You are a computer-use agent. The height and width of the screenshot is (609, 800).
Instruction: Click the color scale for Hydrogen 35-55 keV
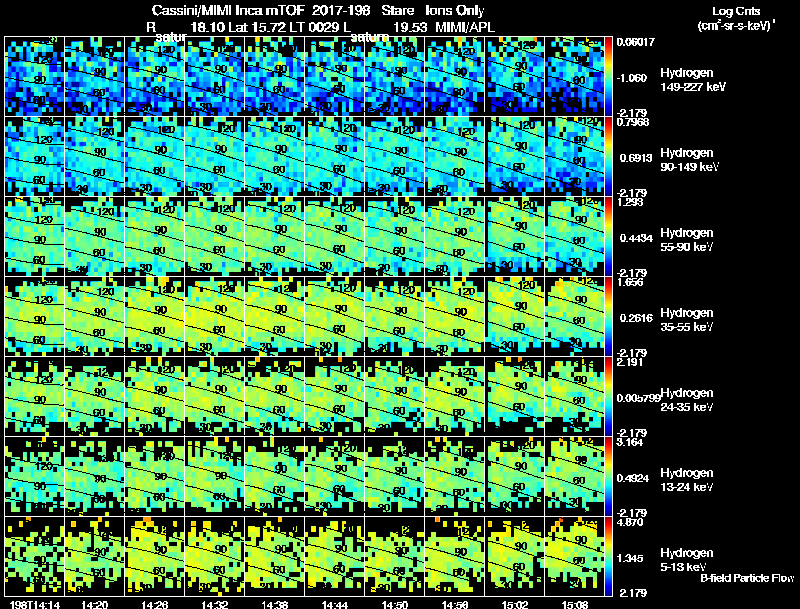tap(608, 316)
